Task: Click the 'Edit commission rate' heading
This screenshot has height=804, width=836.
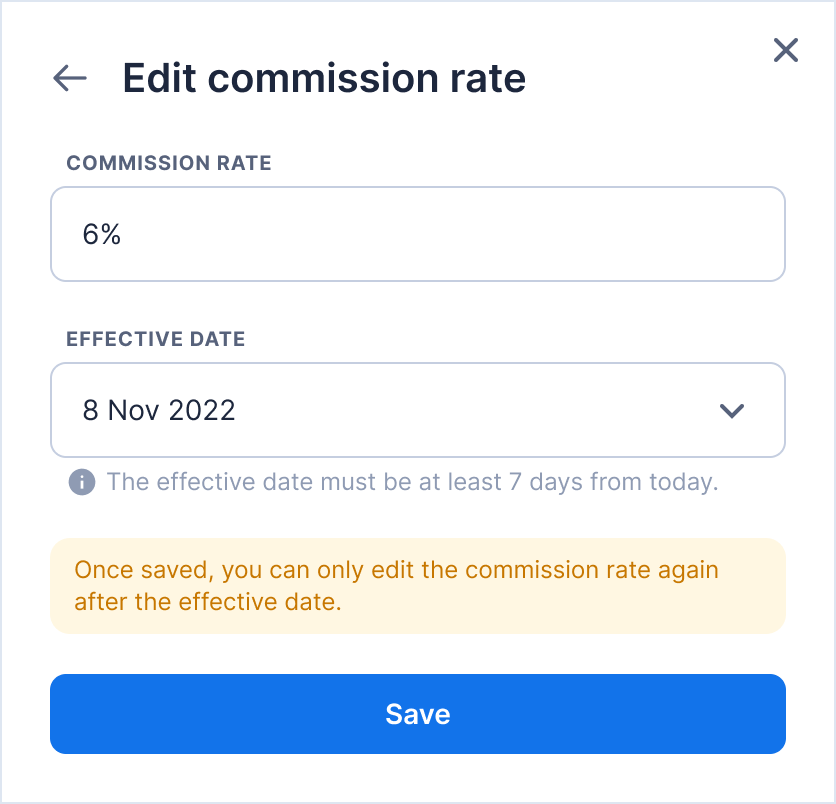Action: click(x=324, y=78)
